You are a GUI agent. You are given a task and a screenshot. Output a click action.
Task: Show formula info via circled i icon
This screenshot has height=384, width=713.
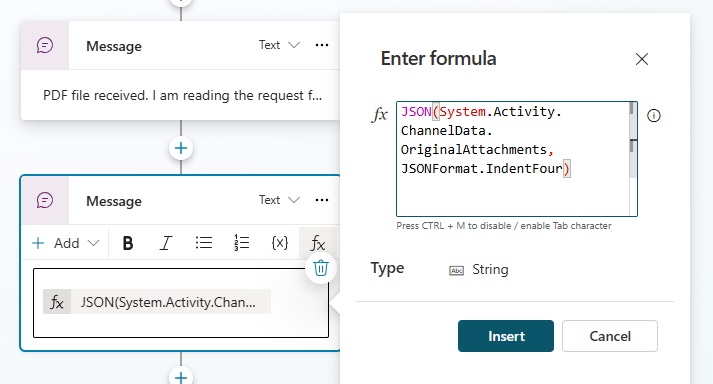click(653, 116)
